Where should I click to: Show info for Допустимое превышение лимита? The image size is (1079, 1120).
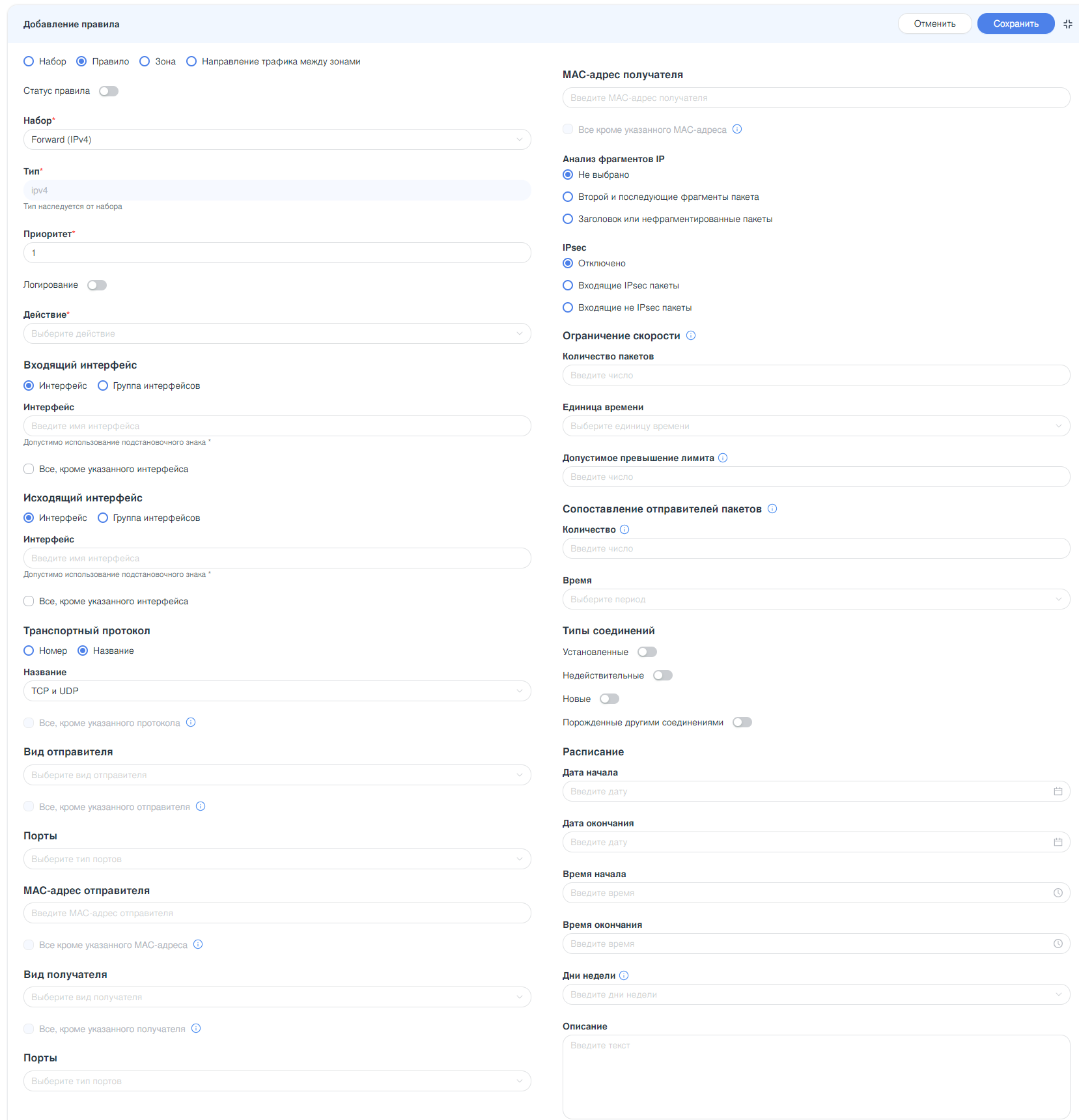pos(723,458)
